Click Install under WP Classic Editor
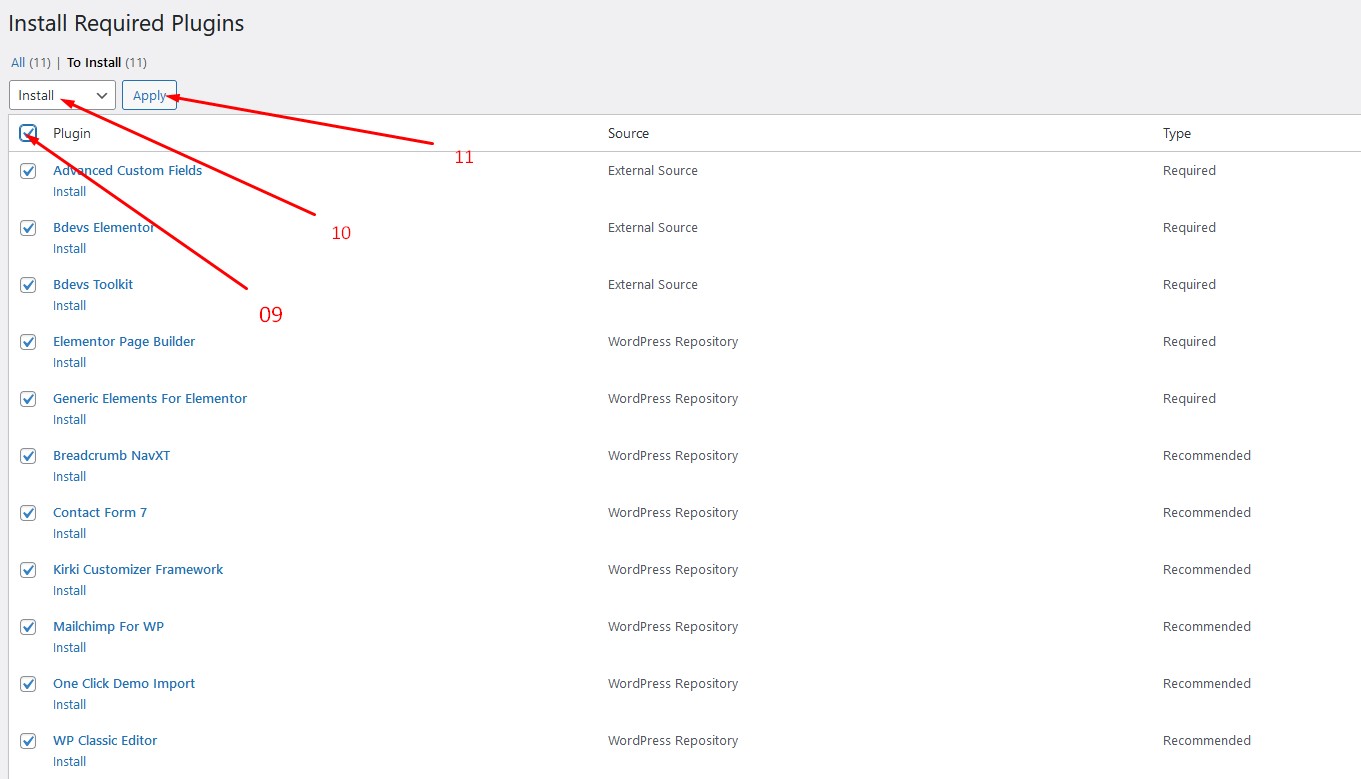 coord(70,761)
